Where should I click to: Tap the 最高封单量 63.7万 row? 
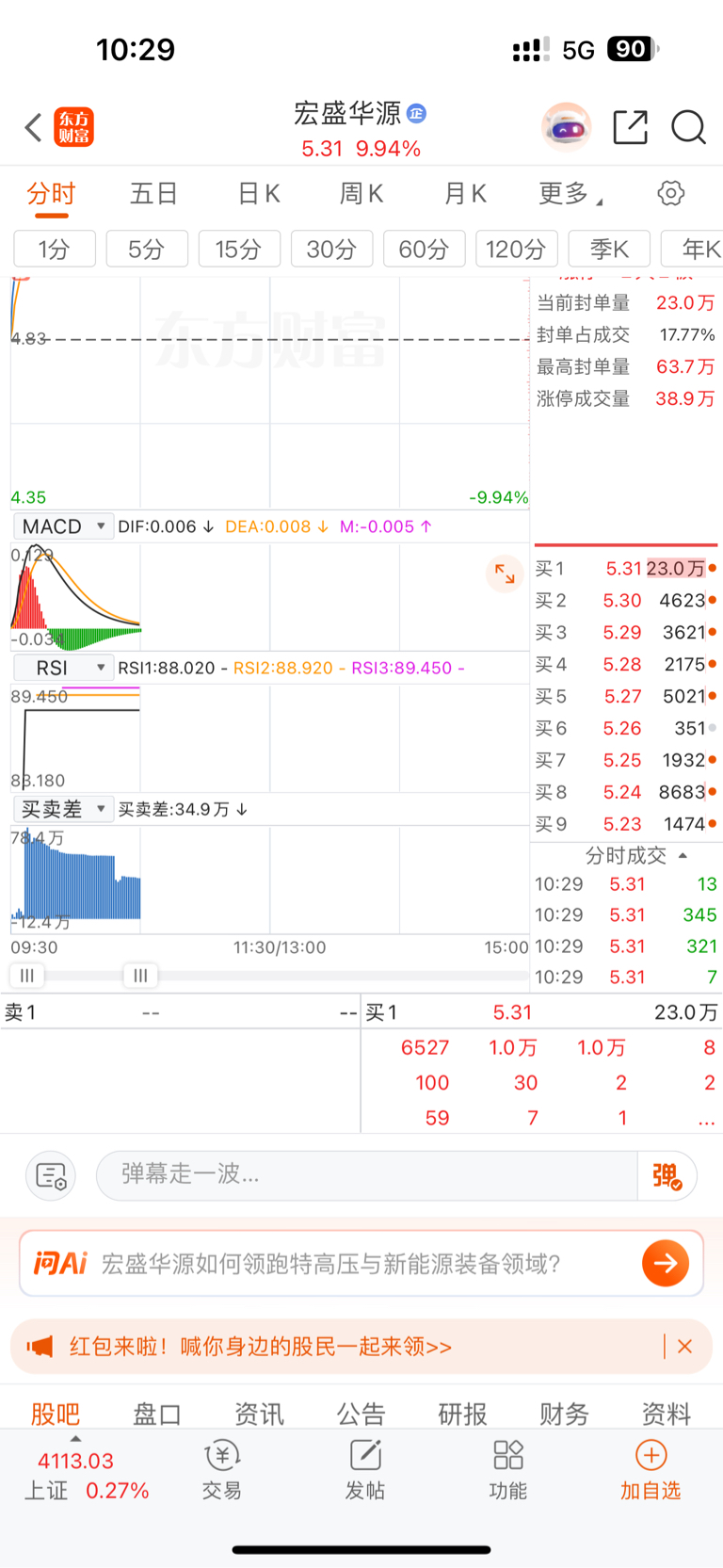click(626, 366)
